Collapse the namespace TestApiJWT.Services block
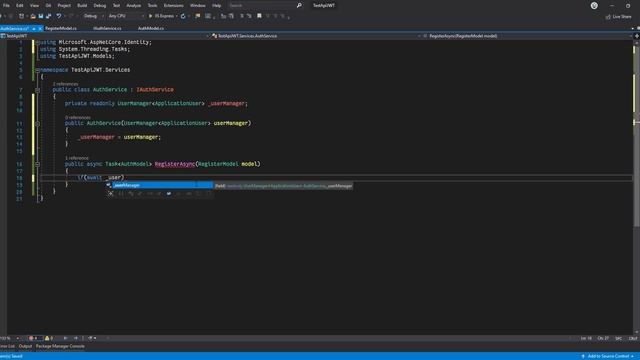This screenshot has height=360, width=640. (37, 70)
